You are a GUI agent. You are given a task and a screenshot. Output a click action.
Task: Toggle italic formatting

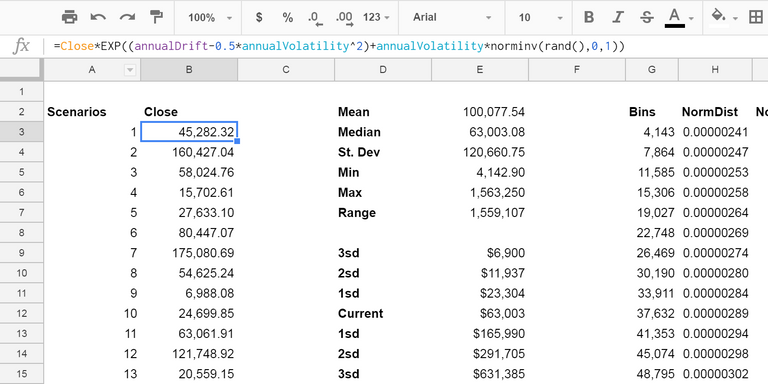[618, 18]
